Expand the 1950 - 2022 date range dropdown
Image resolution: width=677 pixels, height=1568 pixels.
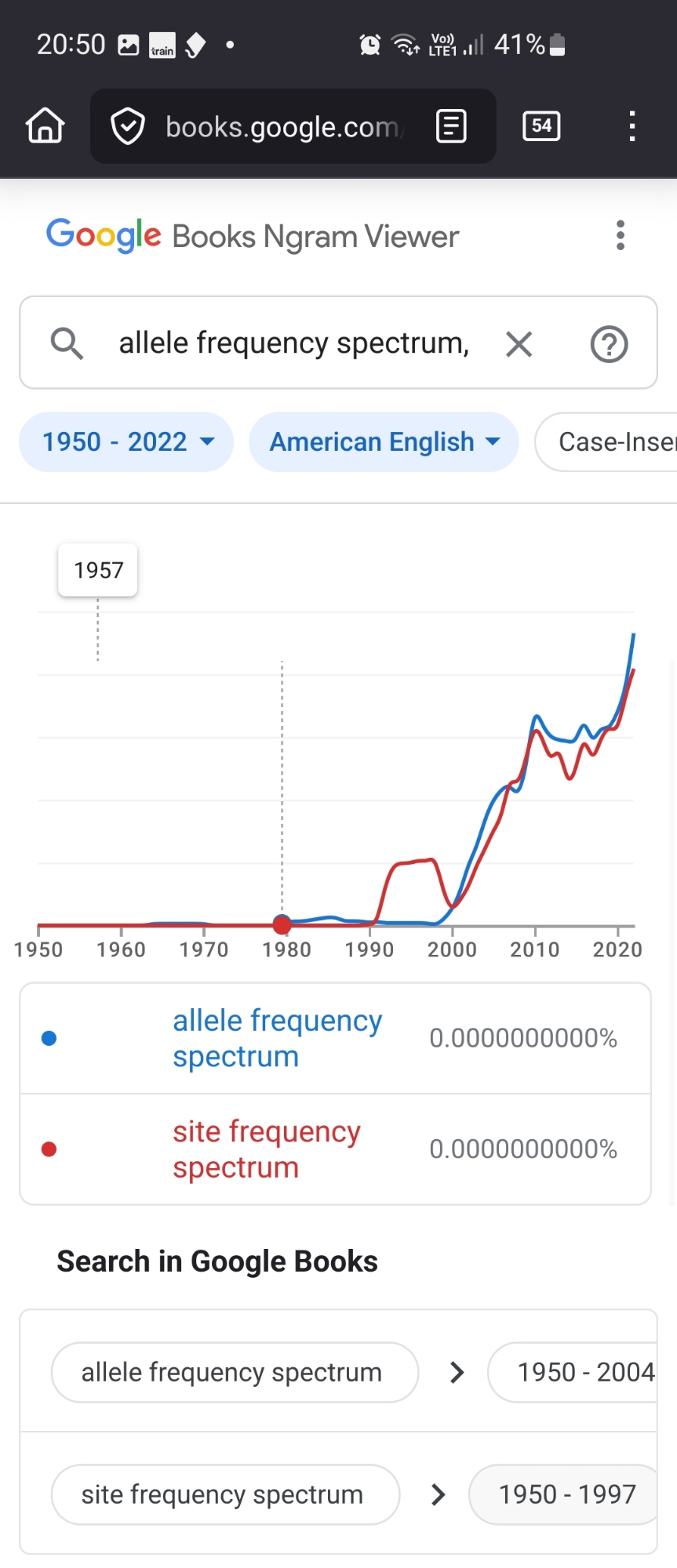point(126,442)
